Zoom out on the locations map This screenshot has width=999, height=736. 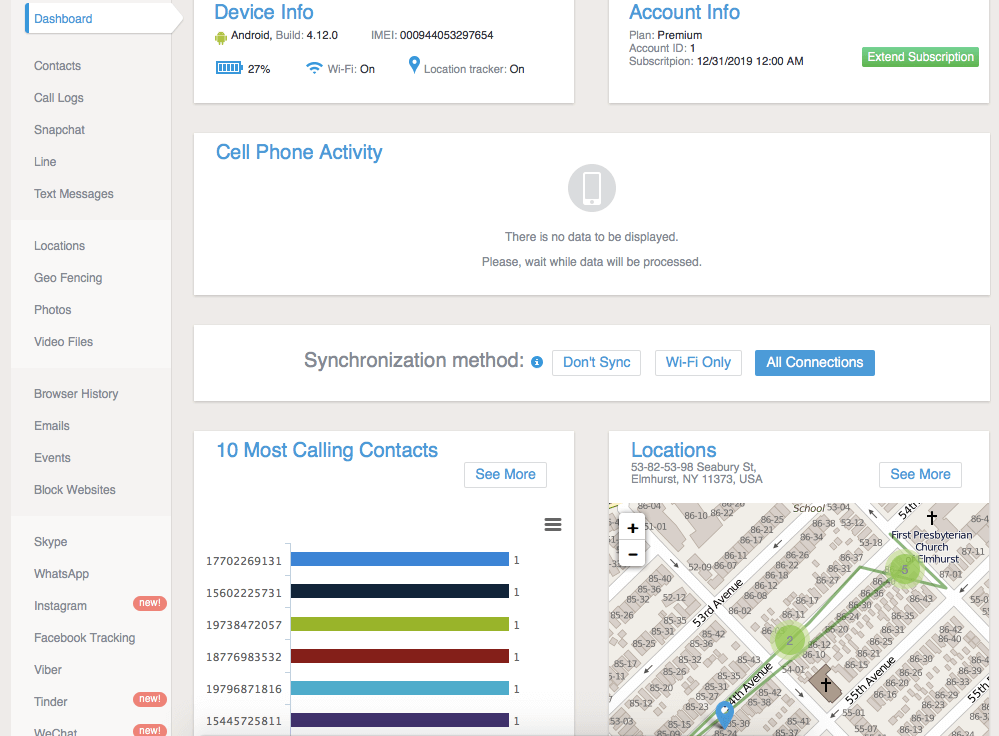tap(632, 553)
